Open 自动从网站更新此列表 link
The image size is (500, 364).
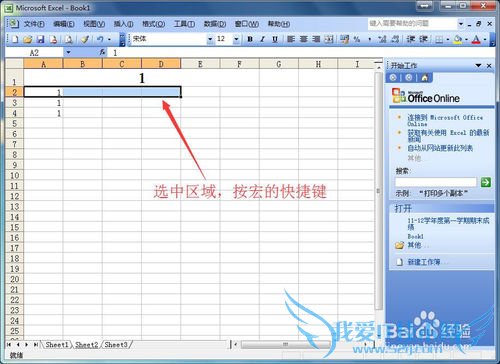[440, 148]
